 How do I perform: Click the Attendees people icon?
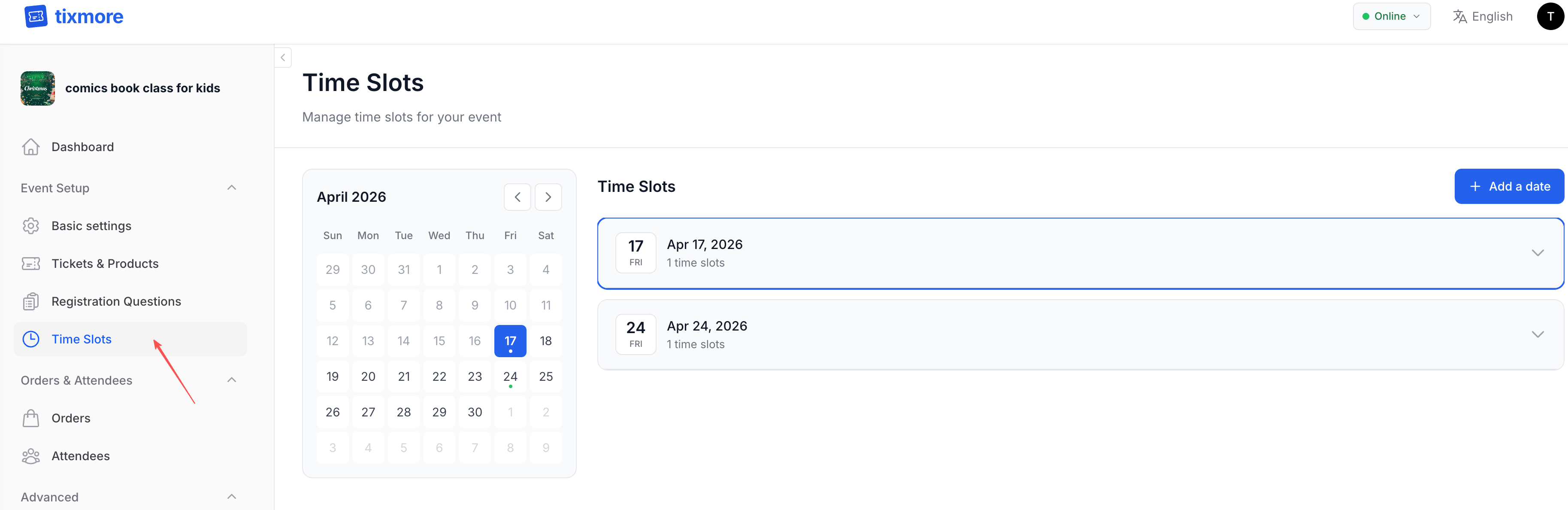tap(31, 455)
